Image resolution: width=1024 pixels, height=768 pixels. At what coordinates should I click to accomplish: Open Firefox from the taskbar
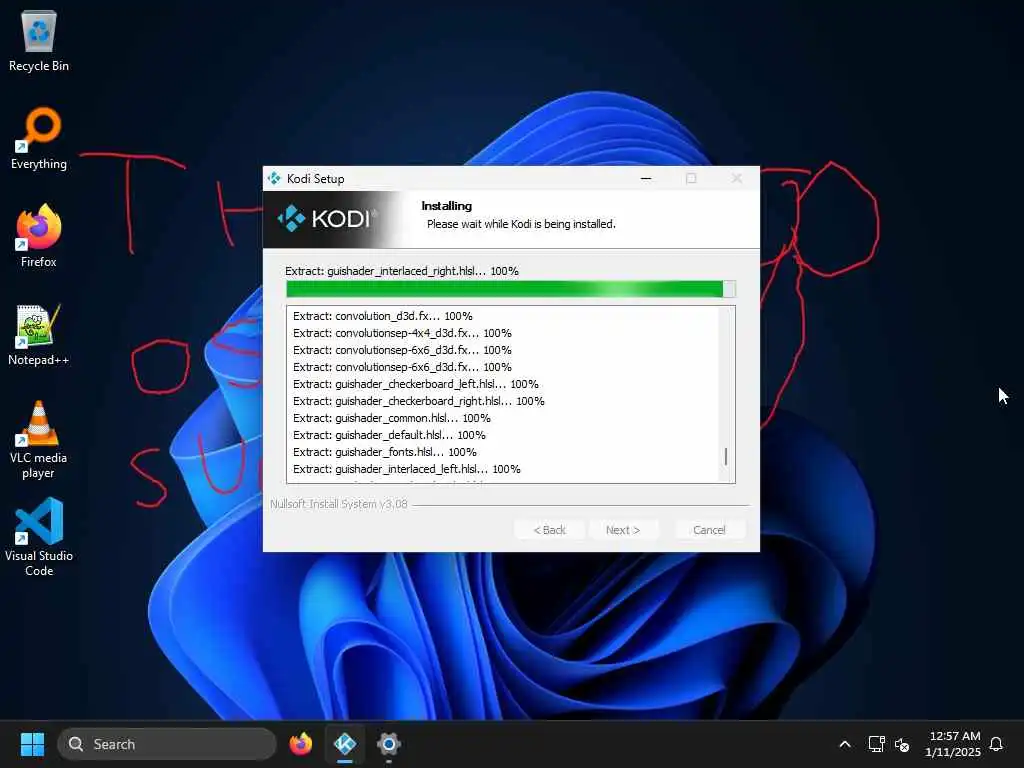click(301, 744)
